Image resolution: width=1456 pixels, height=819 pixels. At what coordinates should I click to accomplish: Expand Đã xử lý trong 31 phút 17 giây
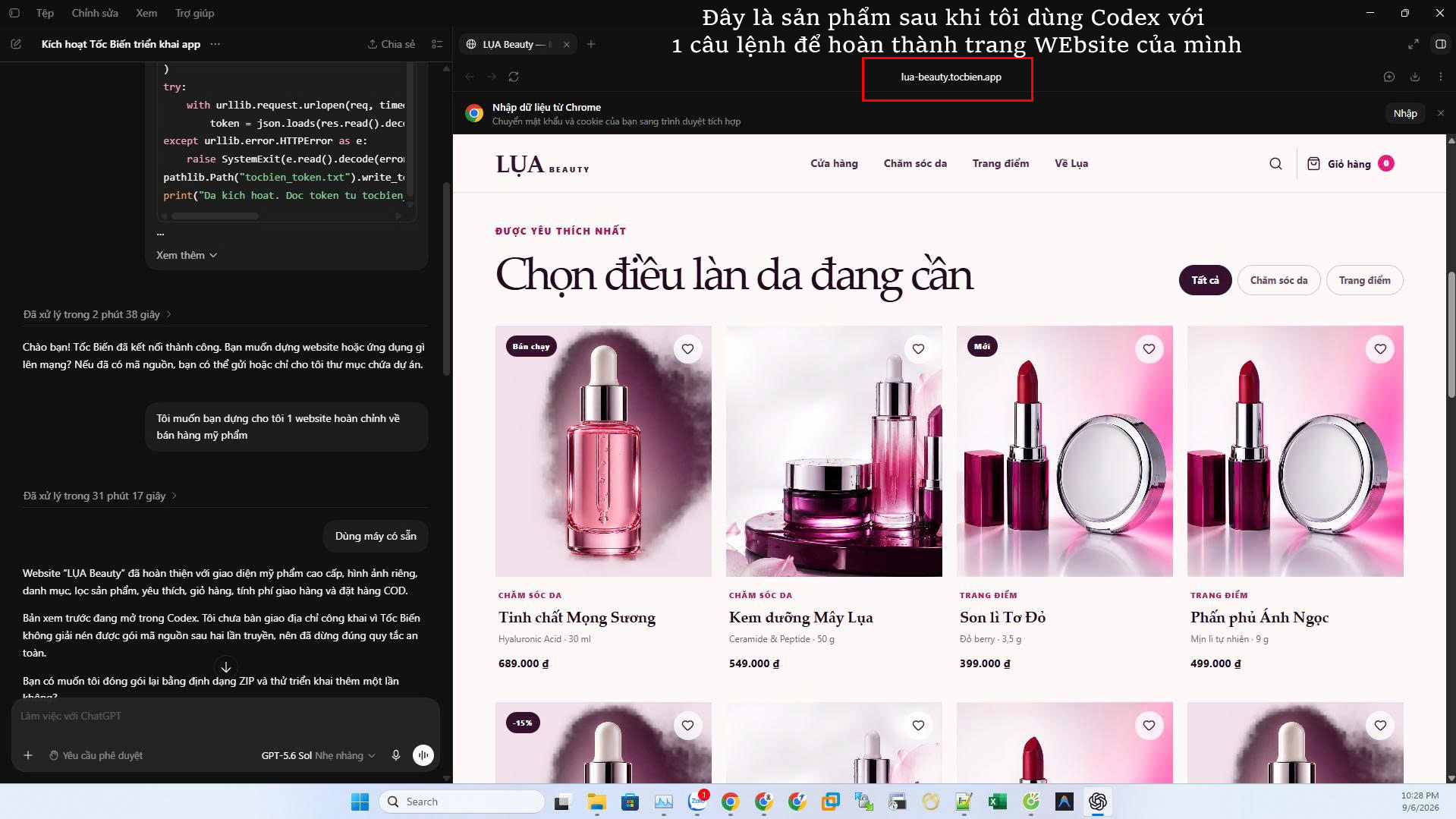(100, 496)
